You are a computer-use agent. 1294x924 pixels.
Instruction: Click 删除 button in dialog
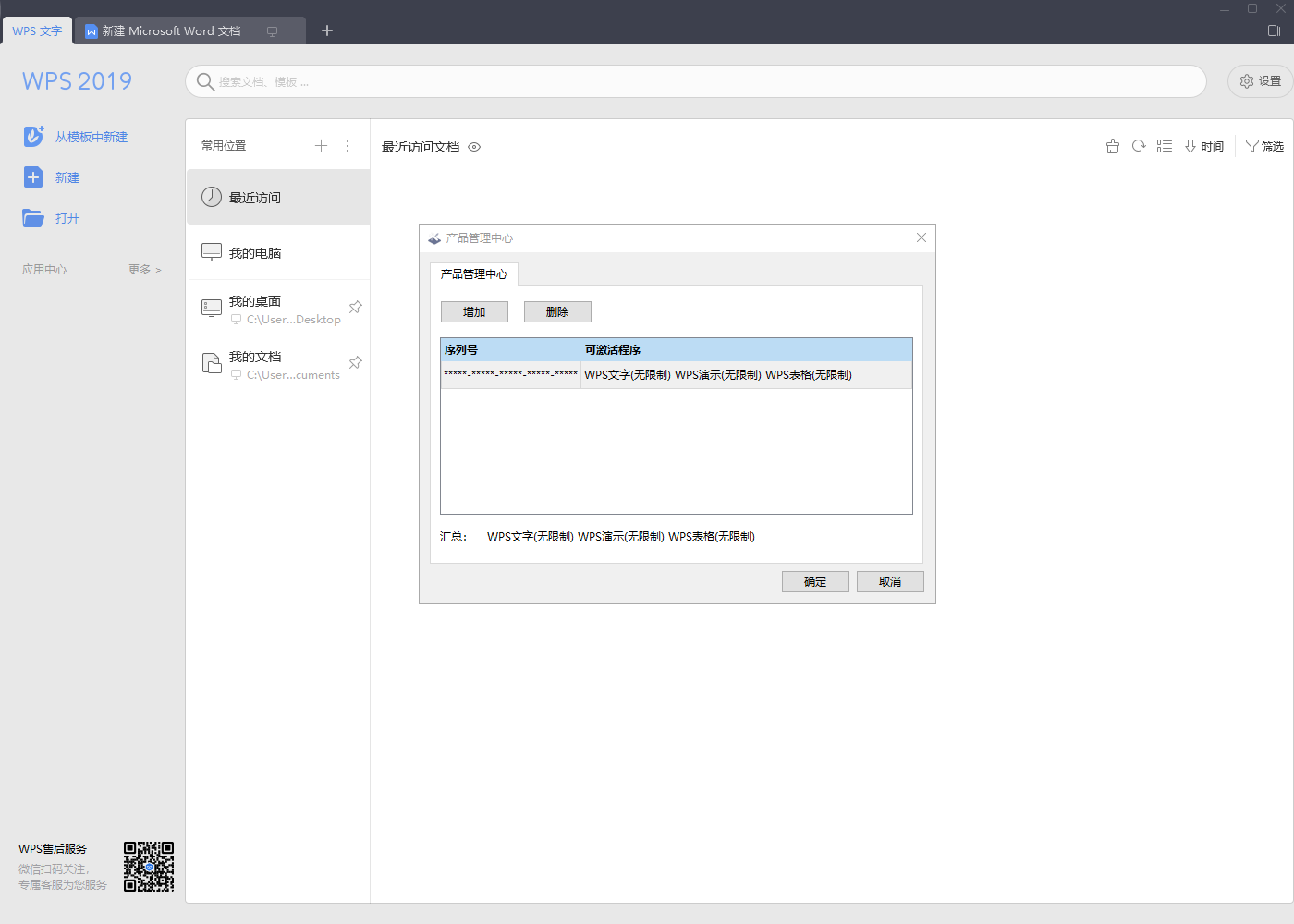[557, 311]
